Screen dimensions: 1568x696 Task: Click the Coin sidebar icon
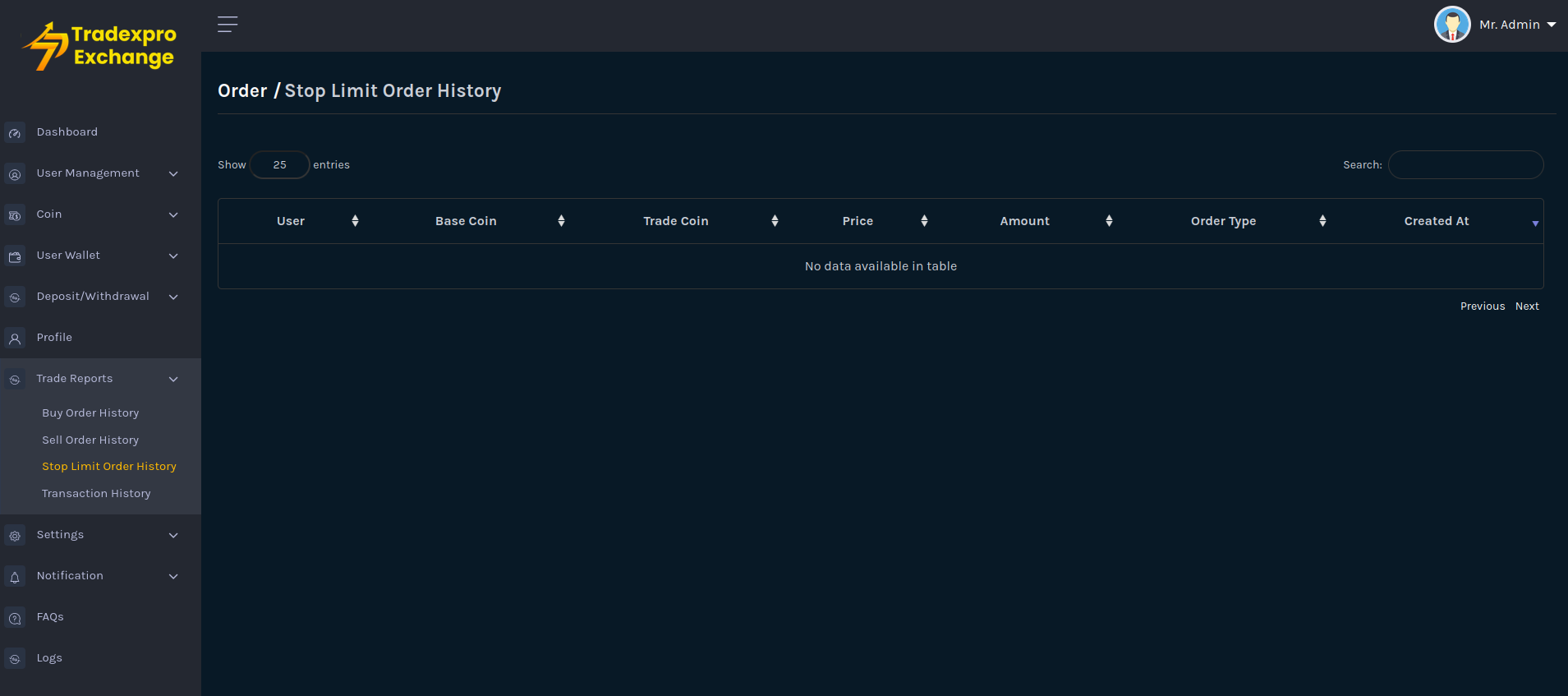click(15, 215)
